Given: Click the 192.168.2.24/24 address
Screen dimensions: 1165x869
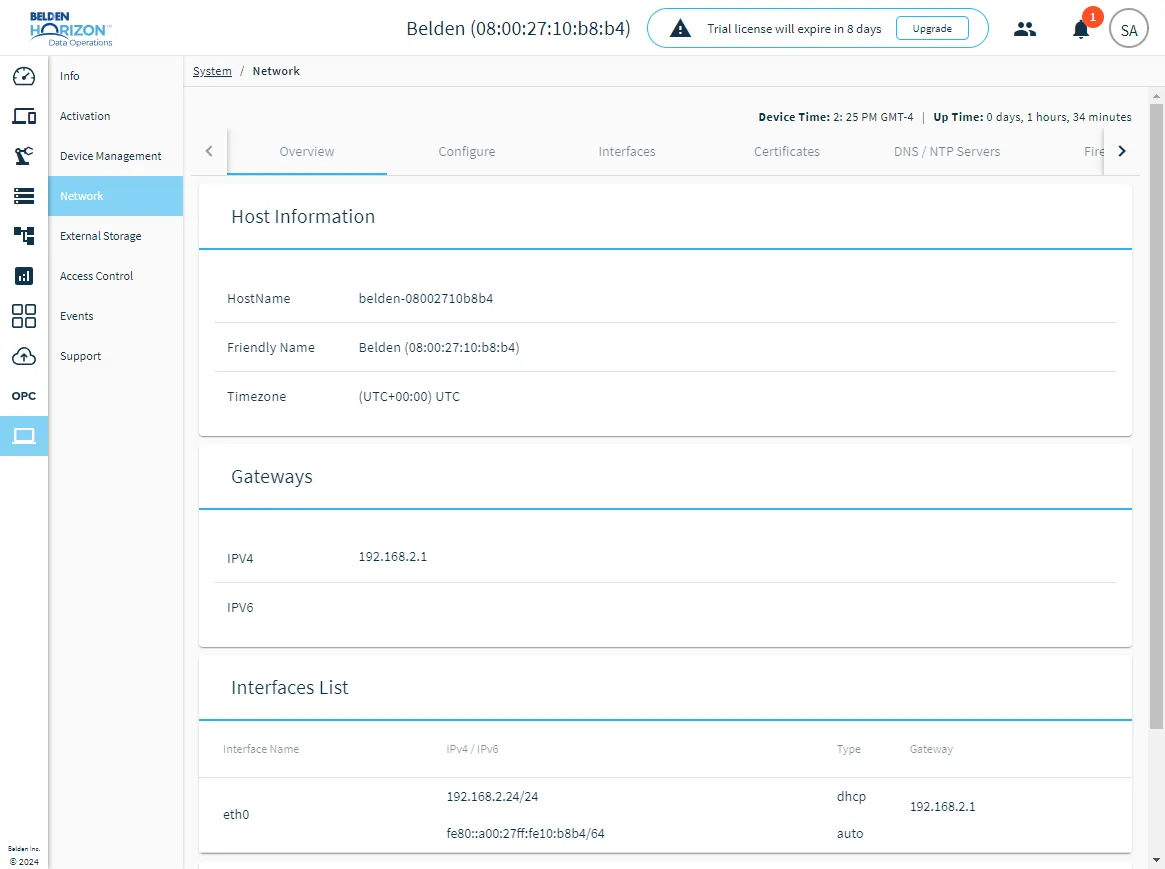Looking at the screenshot, I should 493,797.
